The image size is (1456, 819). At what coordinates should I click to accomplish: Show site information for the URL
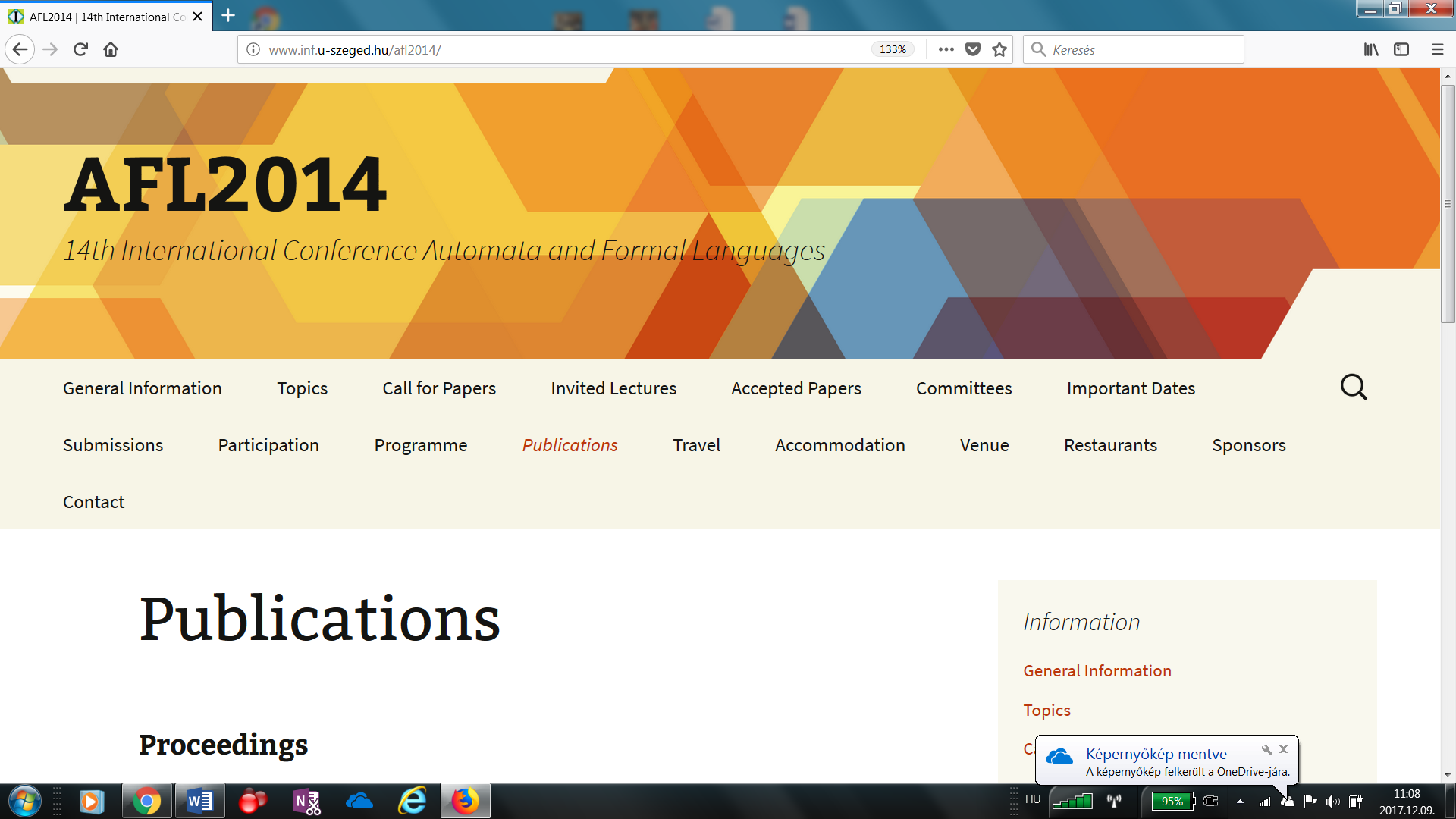(253, 50)
